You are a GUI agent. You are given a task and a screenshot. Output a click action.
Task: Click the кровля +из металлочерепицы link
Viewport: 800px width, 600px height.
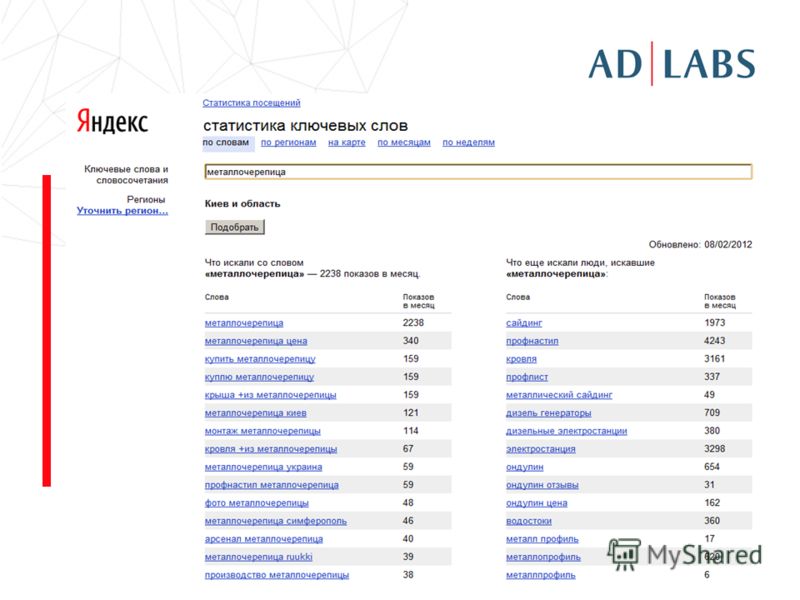click(271, 449)
